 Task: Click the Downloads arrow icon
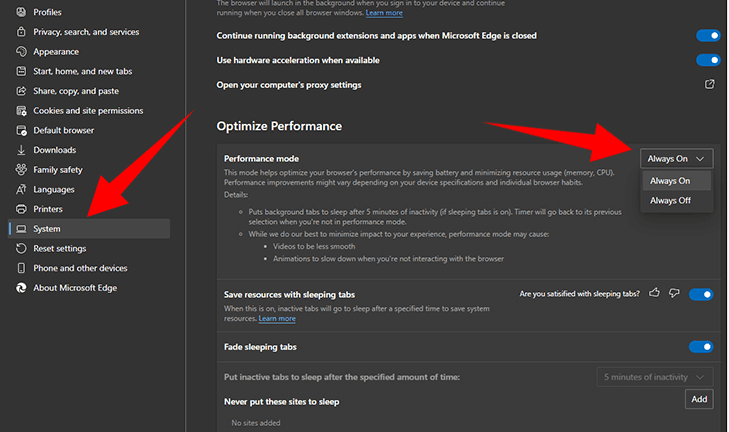point(21,150)
